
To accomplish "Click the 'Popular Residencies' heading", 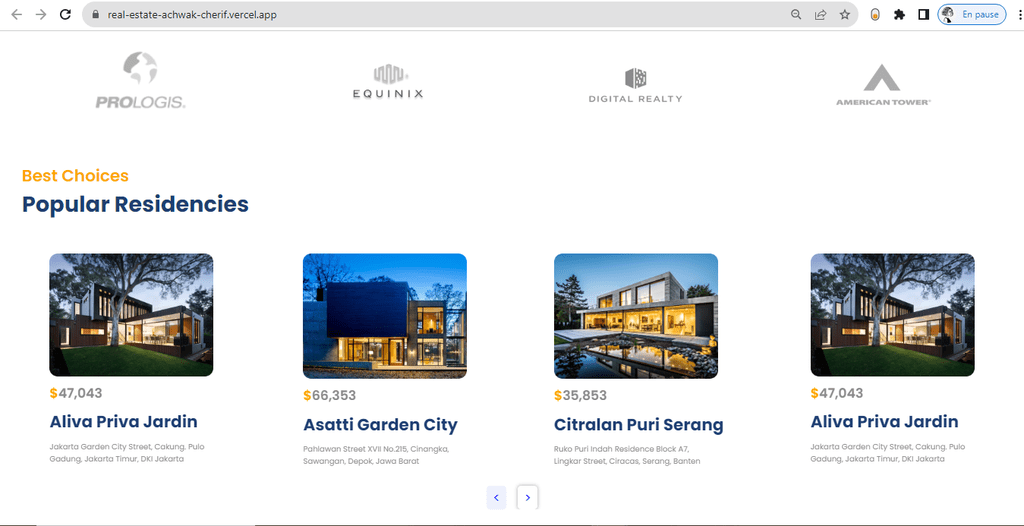I will pos(135,205).
